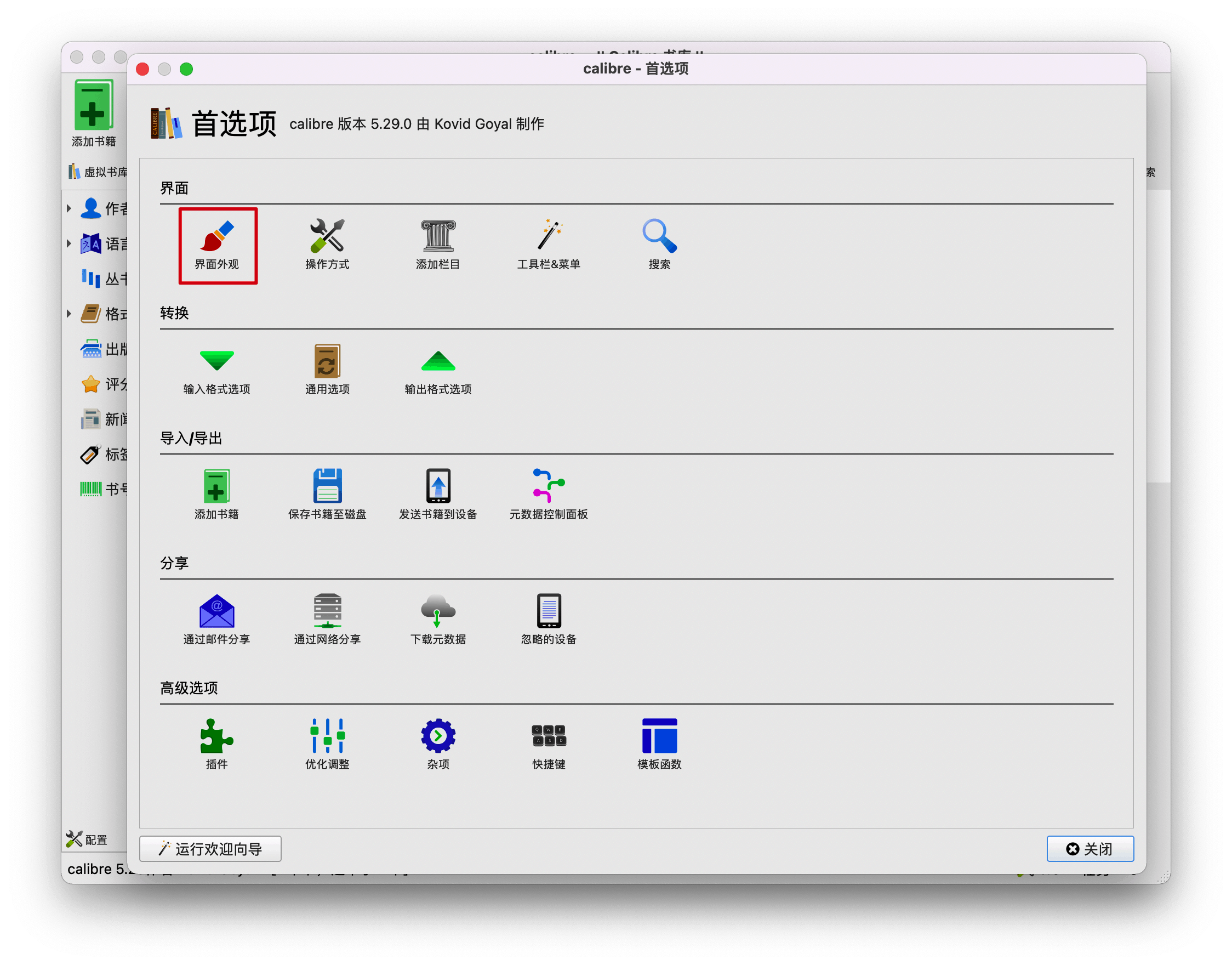The image size is (1232, 965).
Task: Open 模板函数 settings
Action: click(659, 745)
